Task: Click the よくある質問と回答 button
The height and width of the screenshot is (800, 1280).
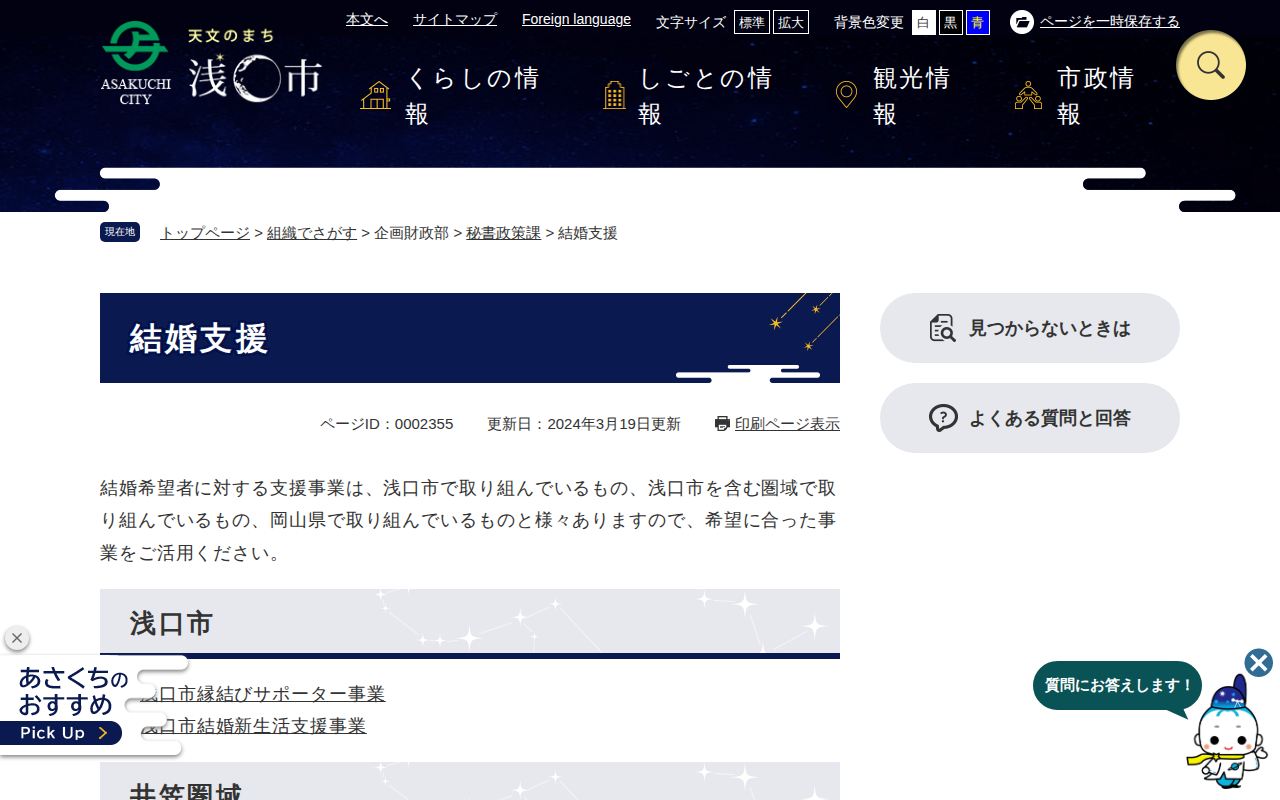Action: 1030,418
